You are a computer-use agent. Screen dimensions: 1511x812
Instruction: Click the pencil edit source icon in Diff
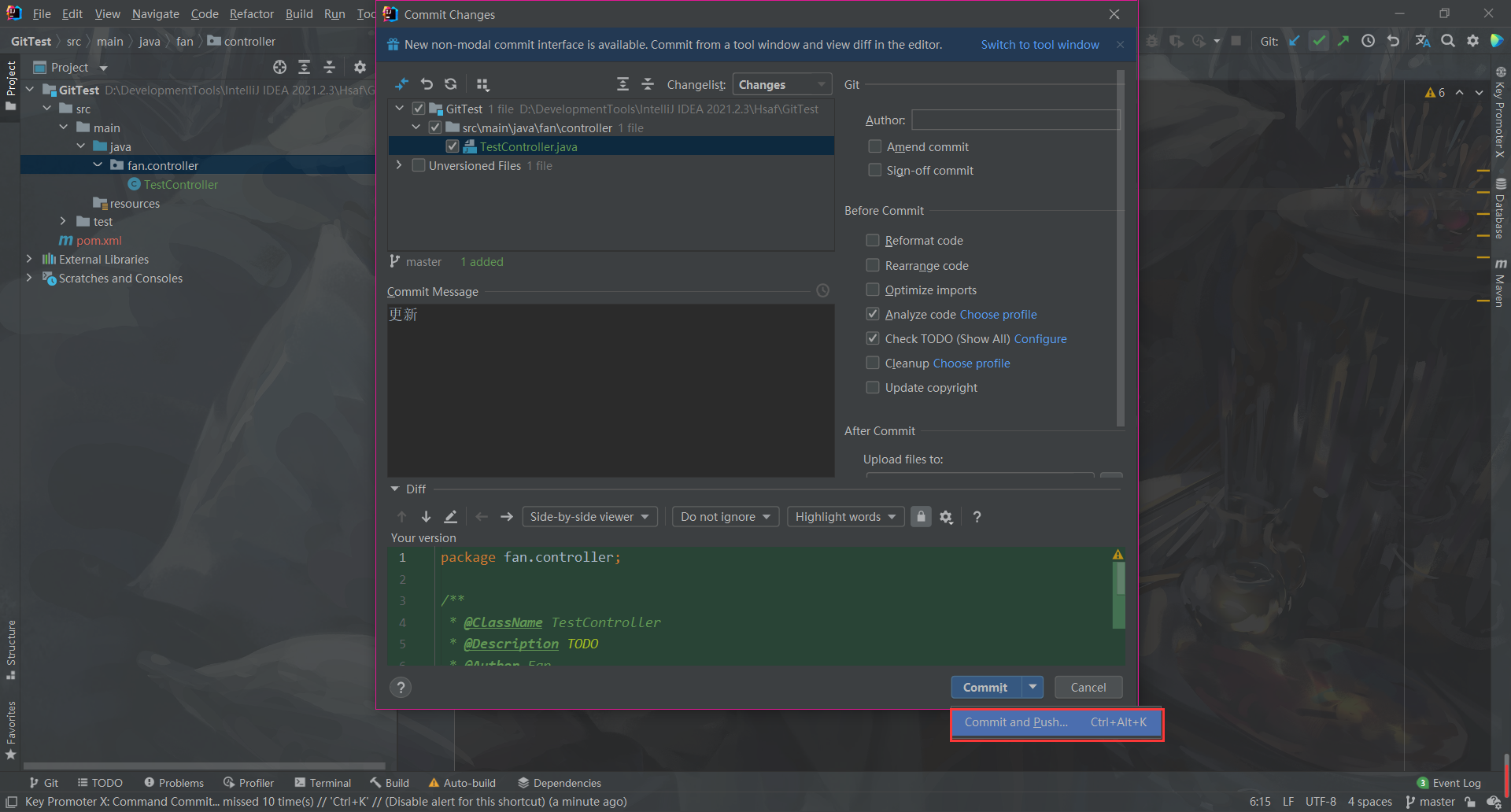pos(450,517)
